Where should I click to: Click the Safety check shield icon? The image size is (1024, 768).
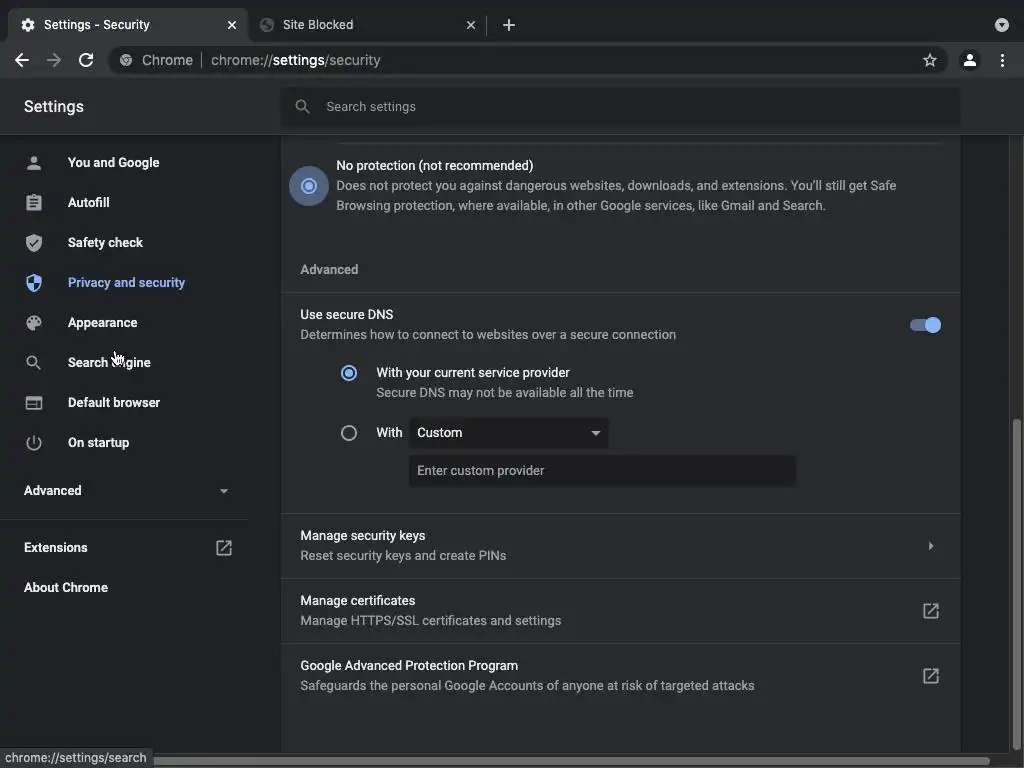click(34, 243)
